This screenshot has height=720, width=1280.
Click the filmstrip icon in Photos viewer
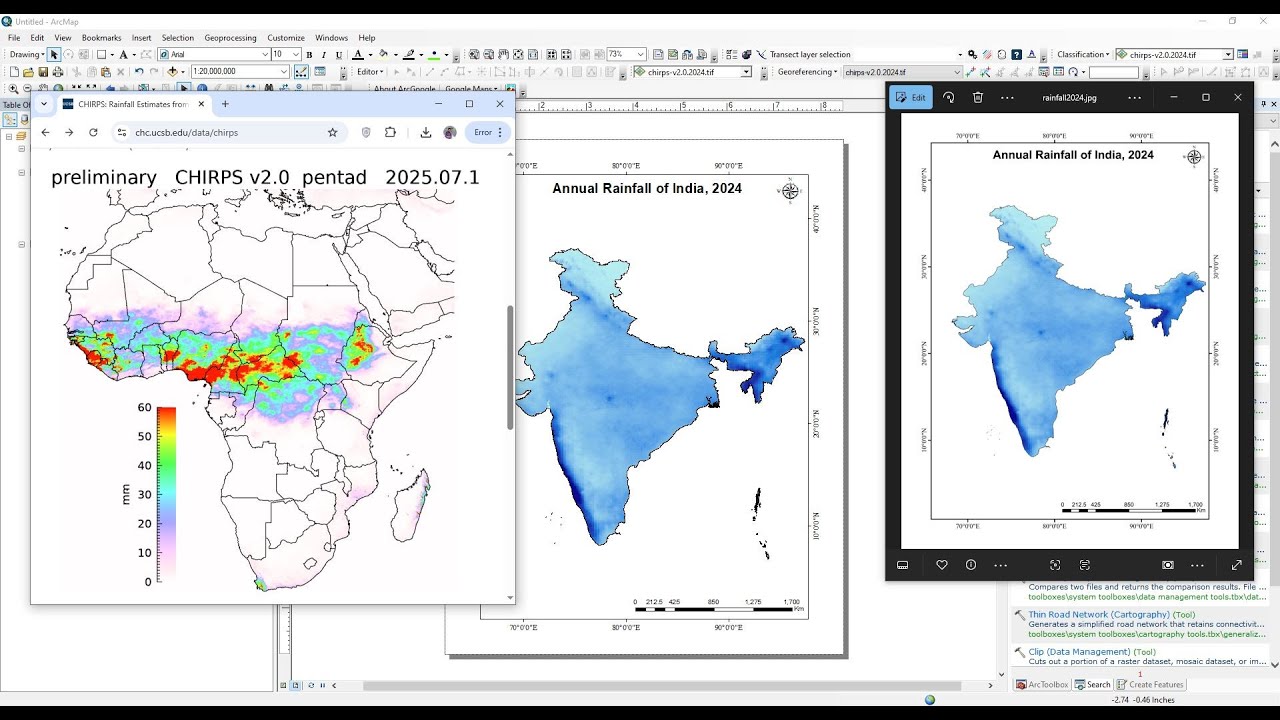tap(902, 565)
